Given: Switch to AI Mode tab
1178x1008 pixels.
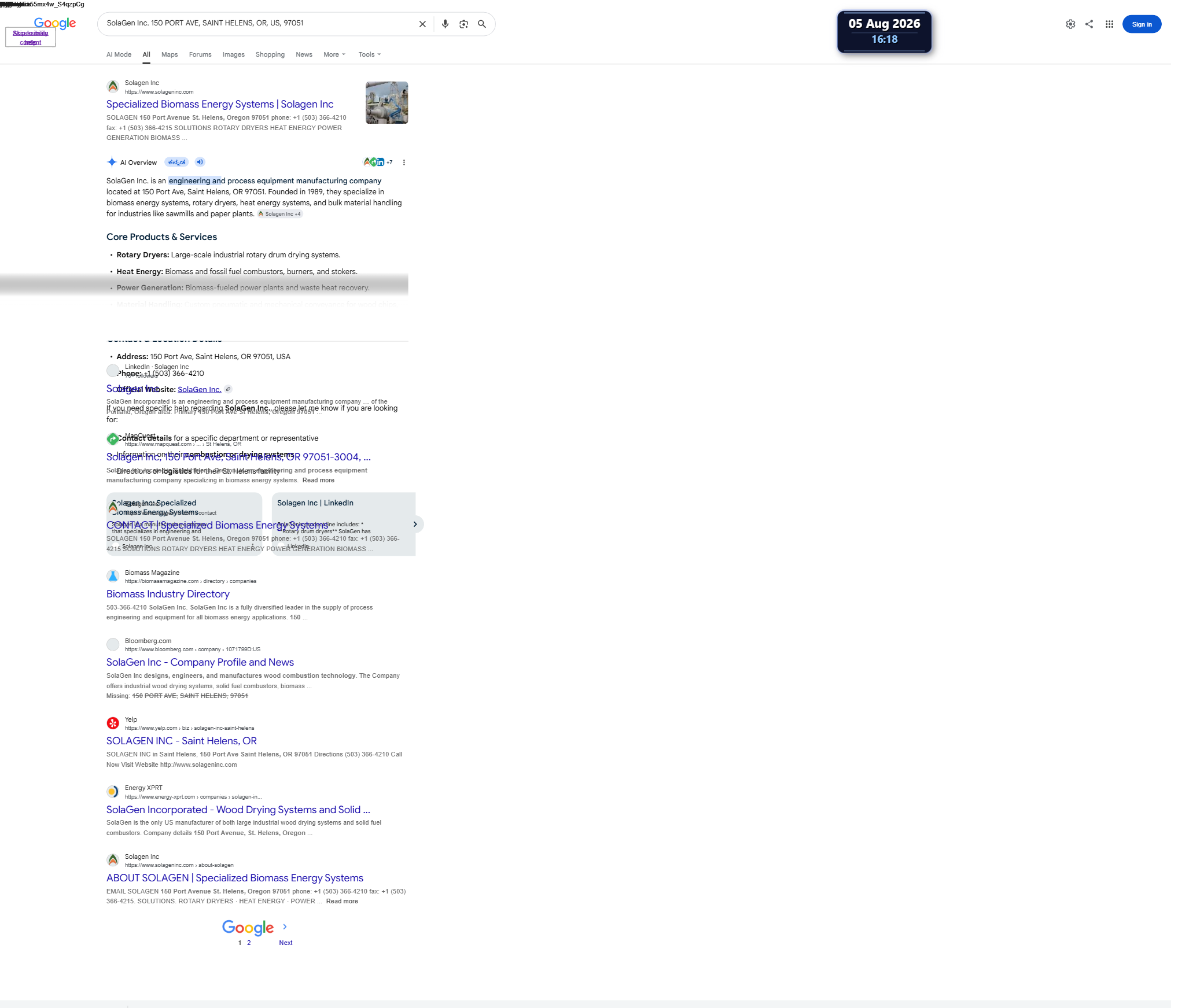Looking at the screenshot, I should click(x=119, y=54).
